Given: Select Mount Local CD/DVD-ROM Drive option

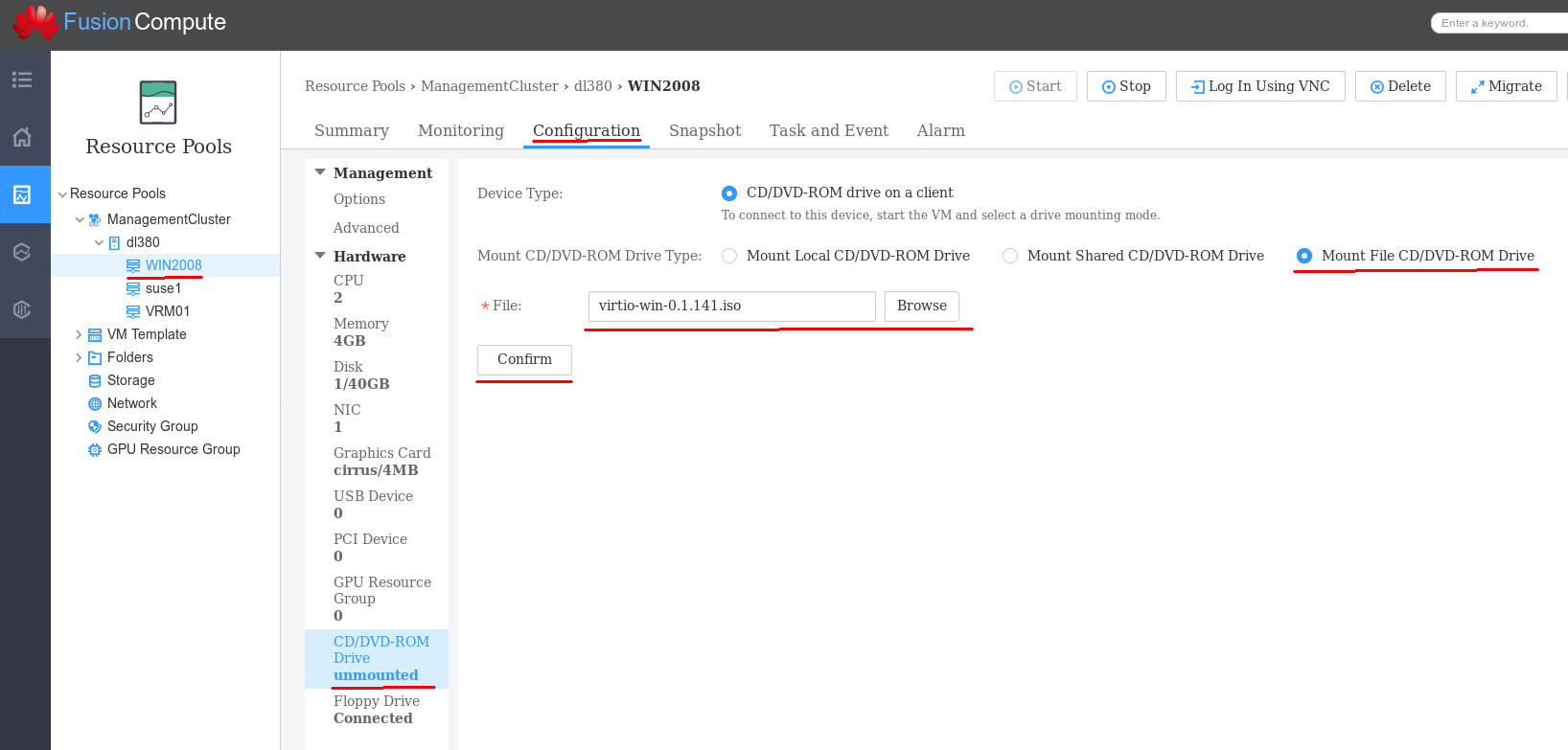Looking at the screenshot, I should click(729, 256).
